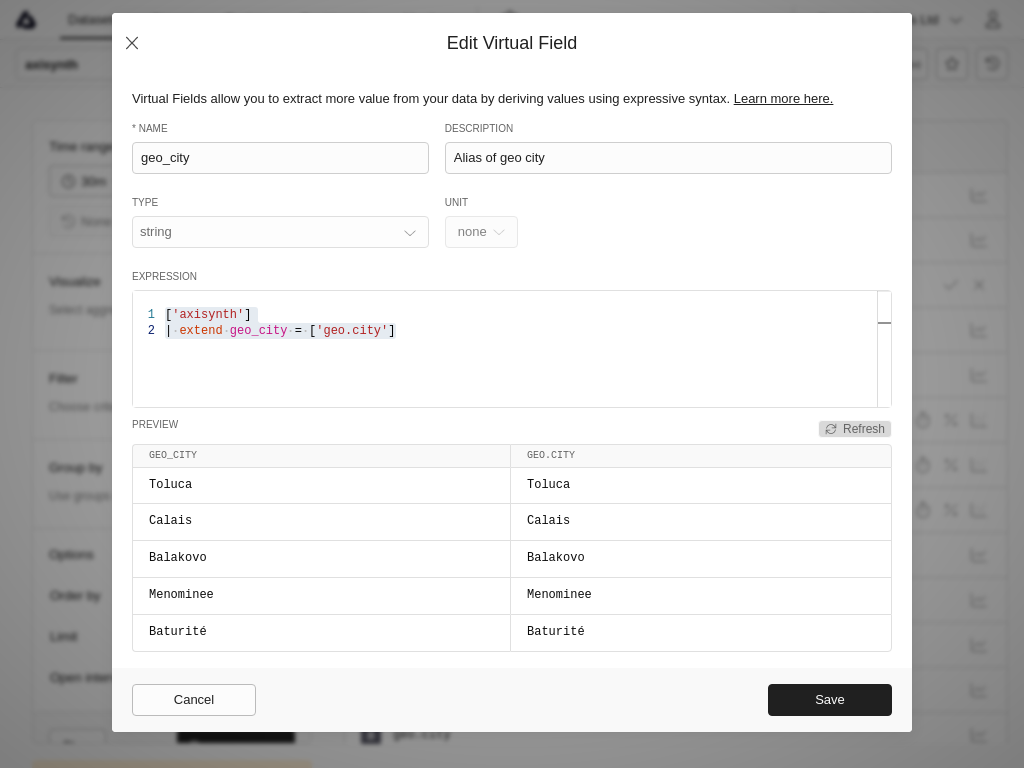This screenshot has height=768, width=1024.
Task: Click the history icon behind the dialog
Action: pyautogui.click(x=992, y=64)
